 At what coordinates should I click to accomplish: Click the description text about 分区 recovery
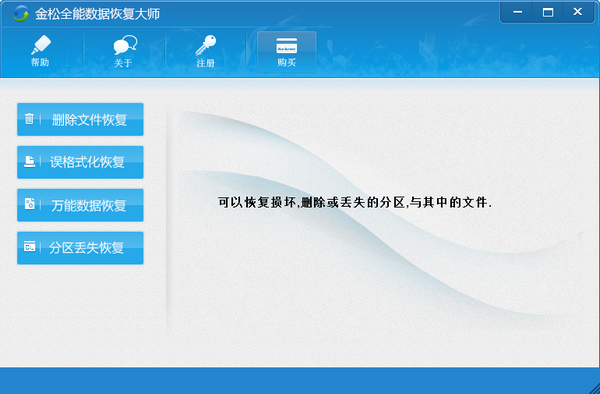(x=355, y=202)
